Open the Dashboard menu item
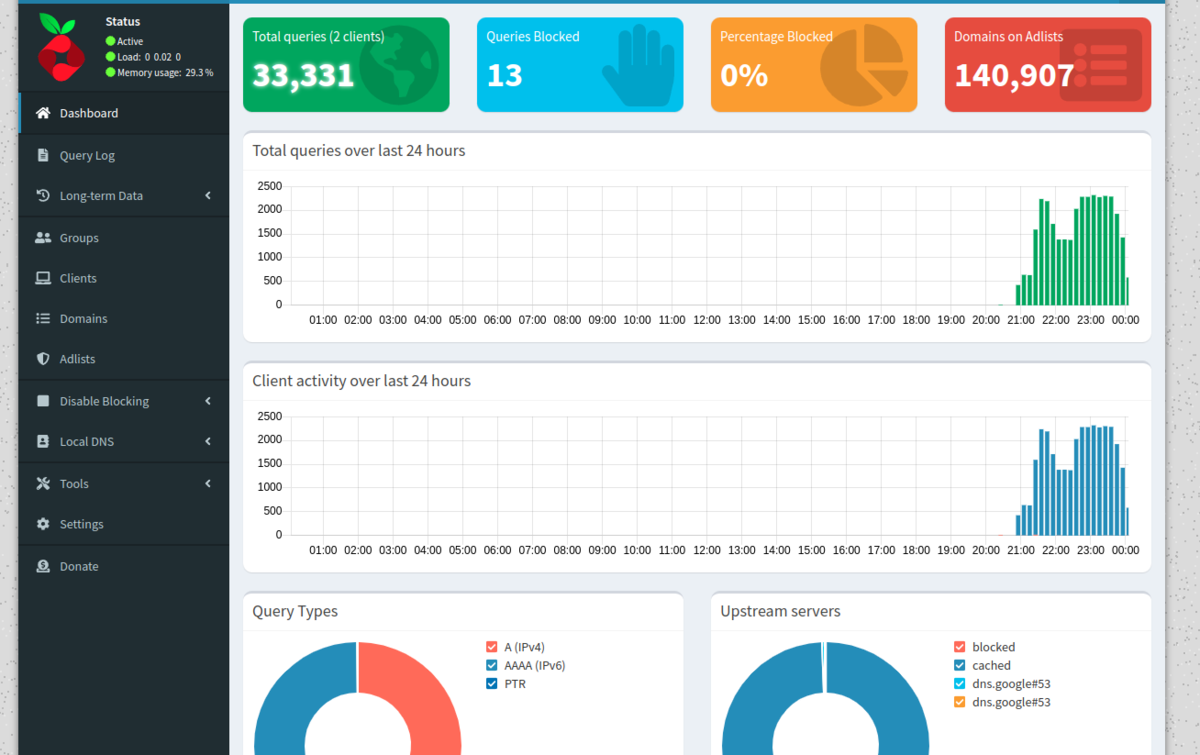1200x755 pixels. pos(124,113)
